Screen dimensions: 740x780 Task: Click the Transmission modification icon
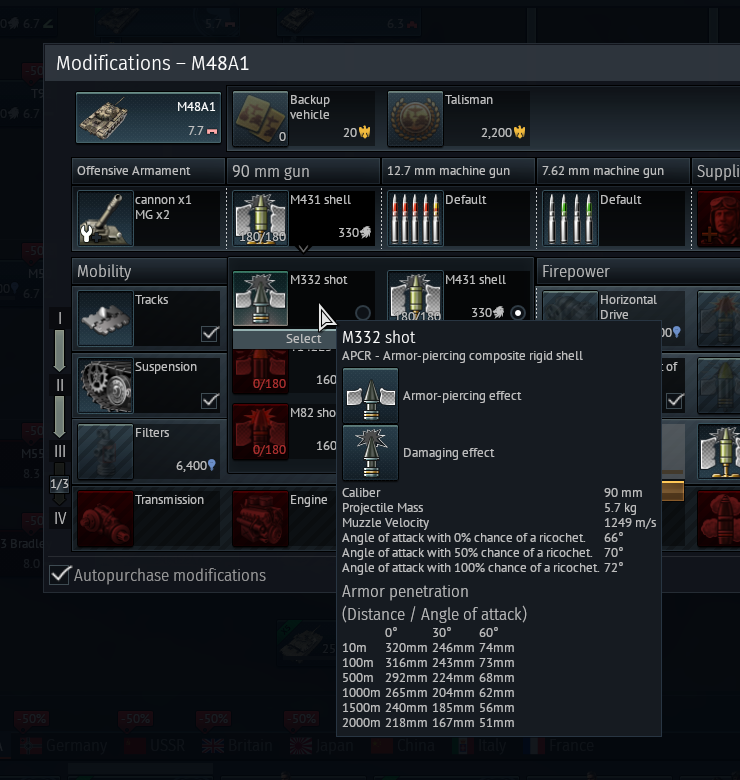(x=105, y=519)
